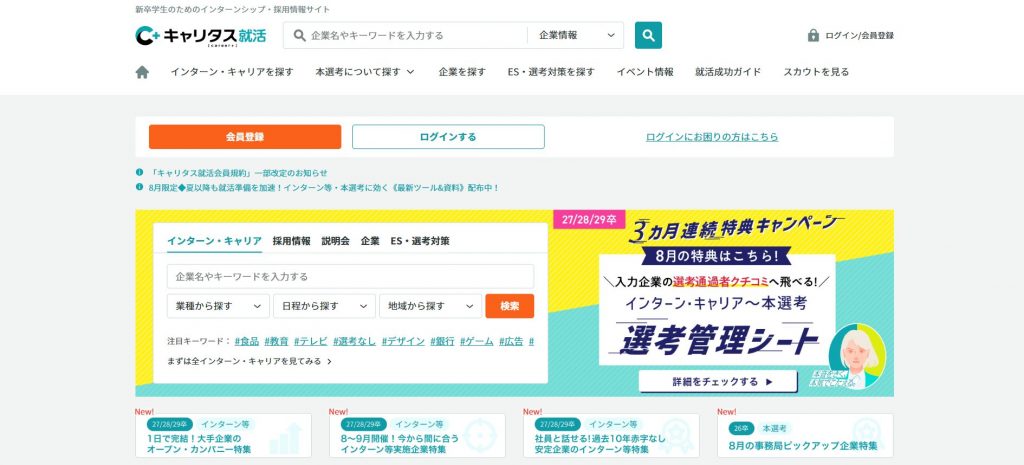Click the info icon beside 会員規約 notice

pyautogui.click(x=140, y=173)
